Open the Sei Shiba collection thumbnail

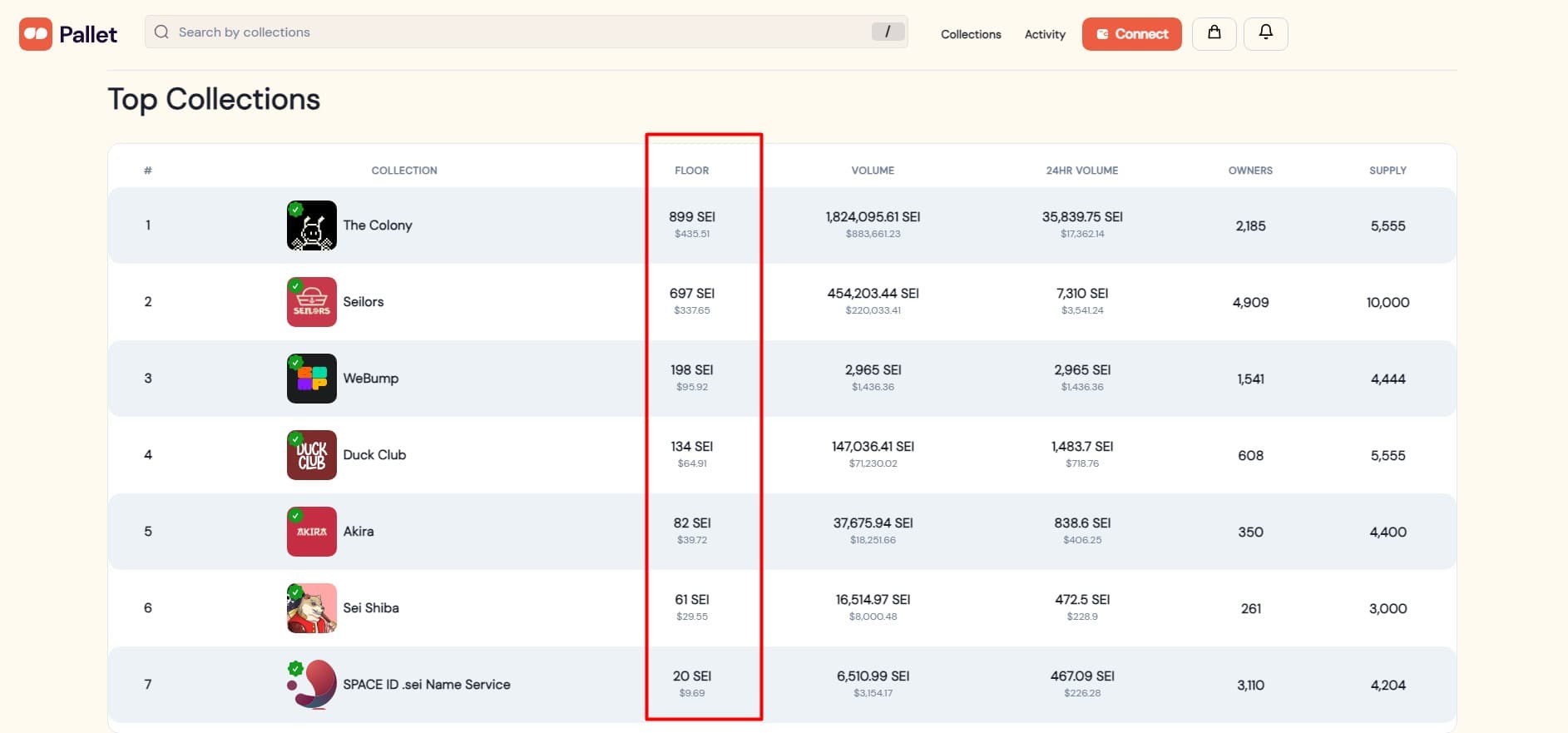point(312,608)
